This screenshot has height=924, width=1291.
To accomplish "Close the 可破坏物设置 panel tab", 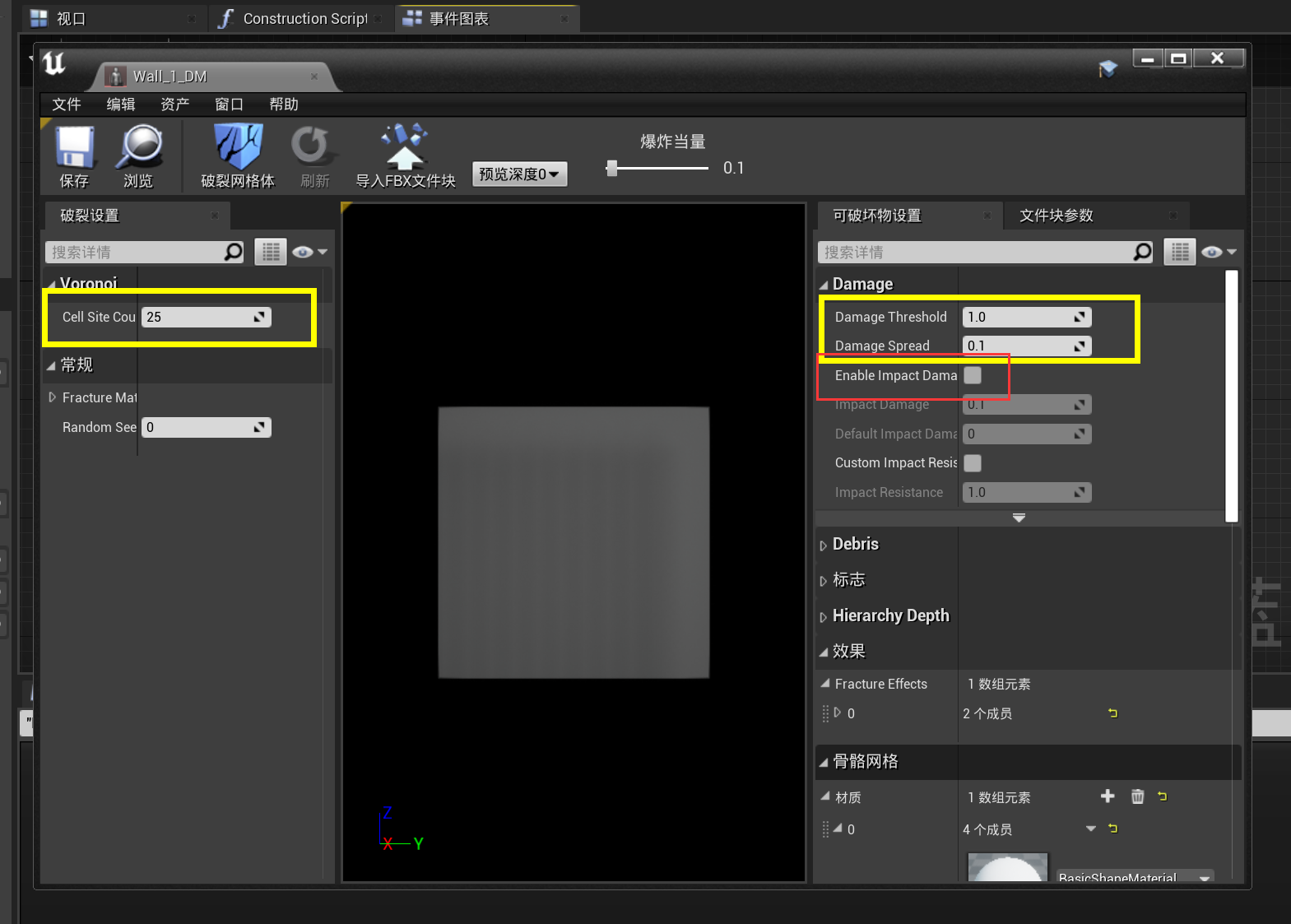I will point(987,216).
